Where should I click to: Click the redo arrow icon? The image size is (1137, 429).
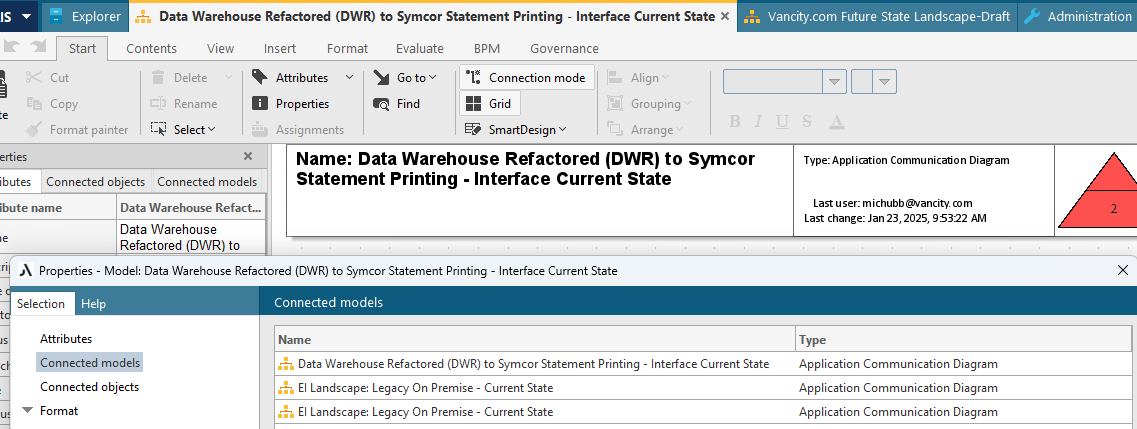coord(38,46)
